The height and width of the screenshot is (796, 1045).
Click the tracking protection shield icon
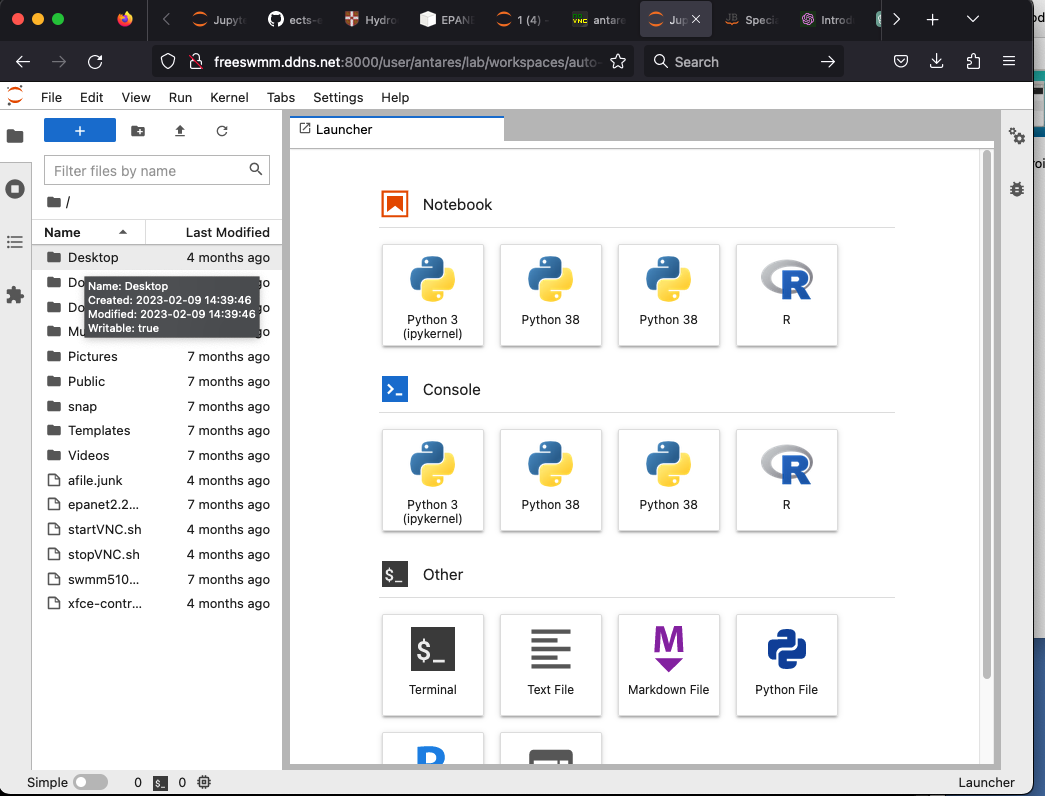tap(168, 62)
